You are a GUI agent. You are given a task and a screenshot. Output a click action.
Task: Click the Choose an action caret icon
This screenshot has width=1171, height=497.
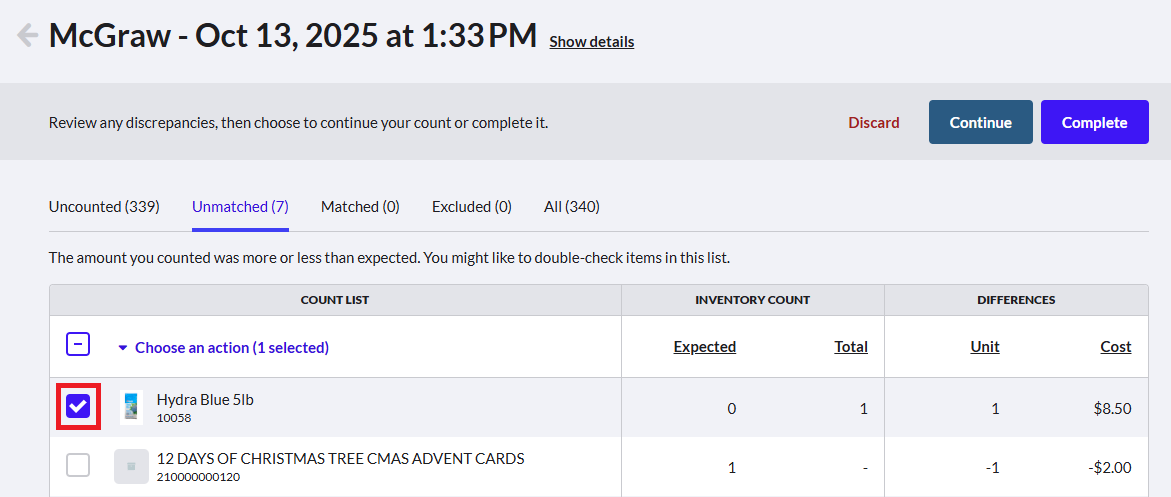[123, 348]
